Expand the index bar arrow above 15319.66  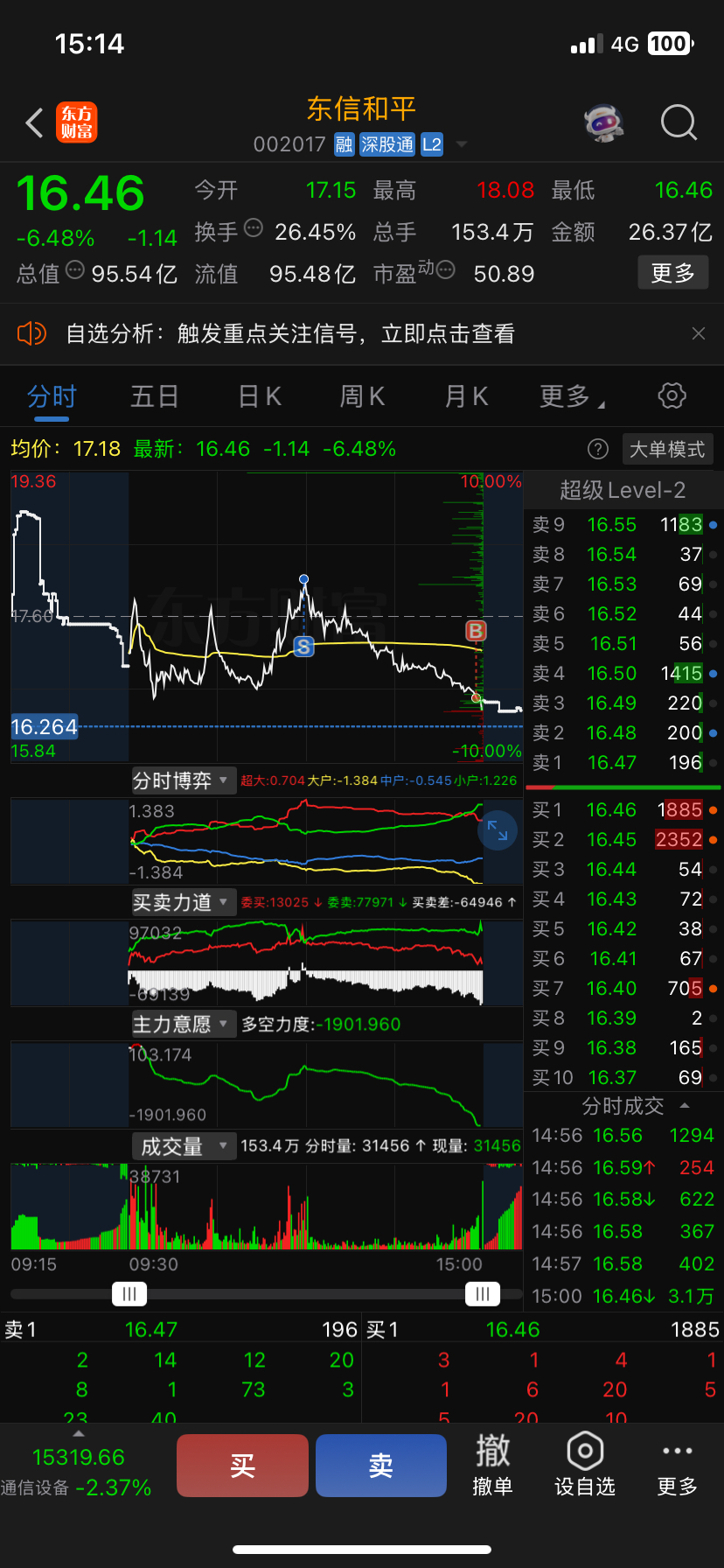(79, 1434)
